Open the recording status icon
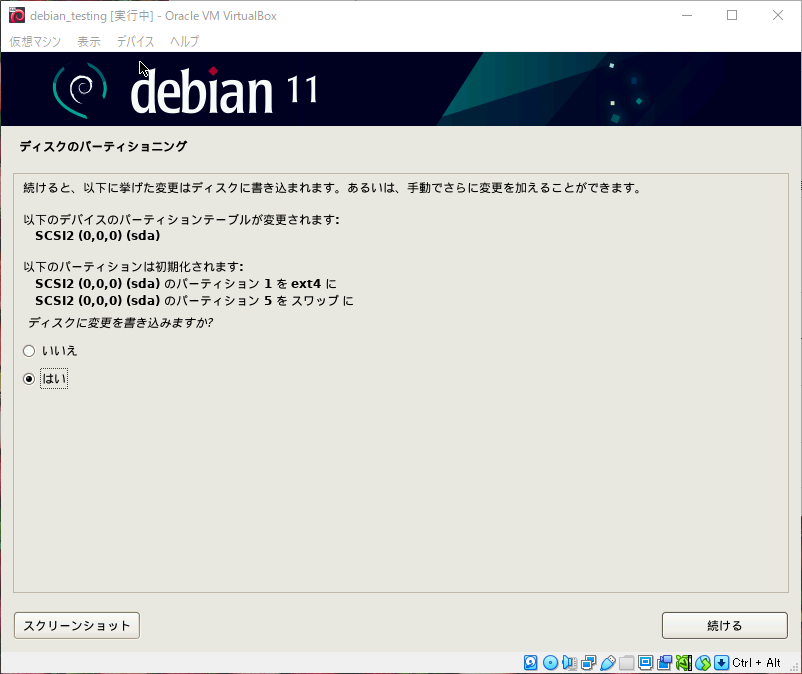 point(664,663)
